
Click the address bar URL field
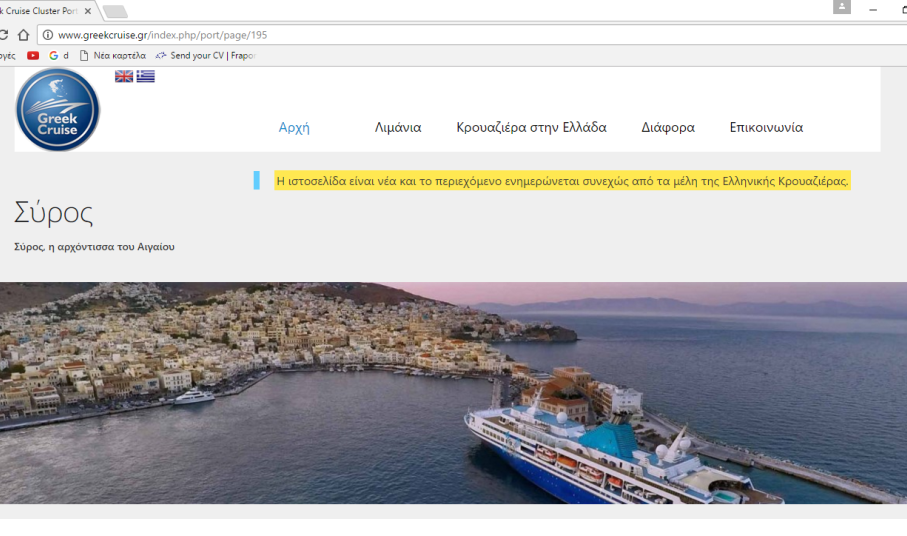400,35
